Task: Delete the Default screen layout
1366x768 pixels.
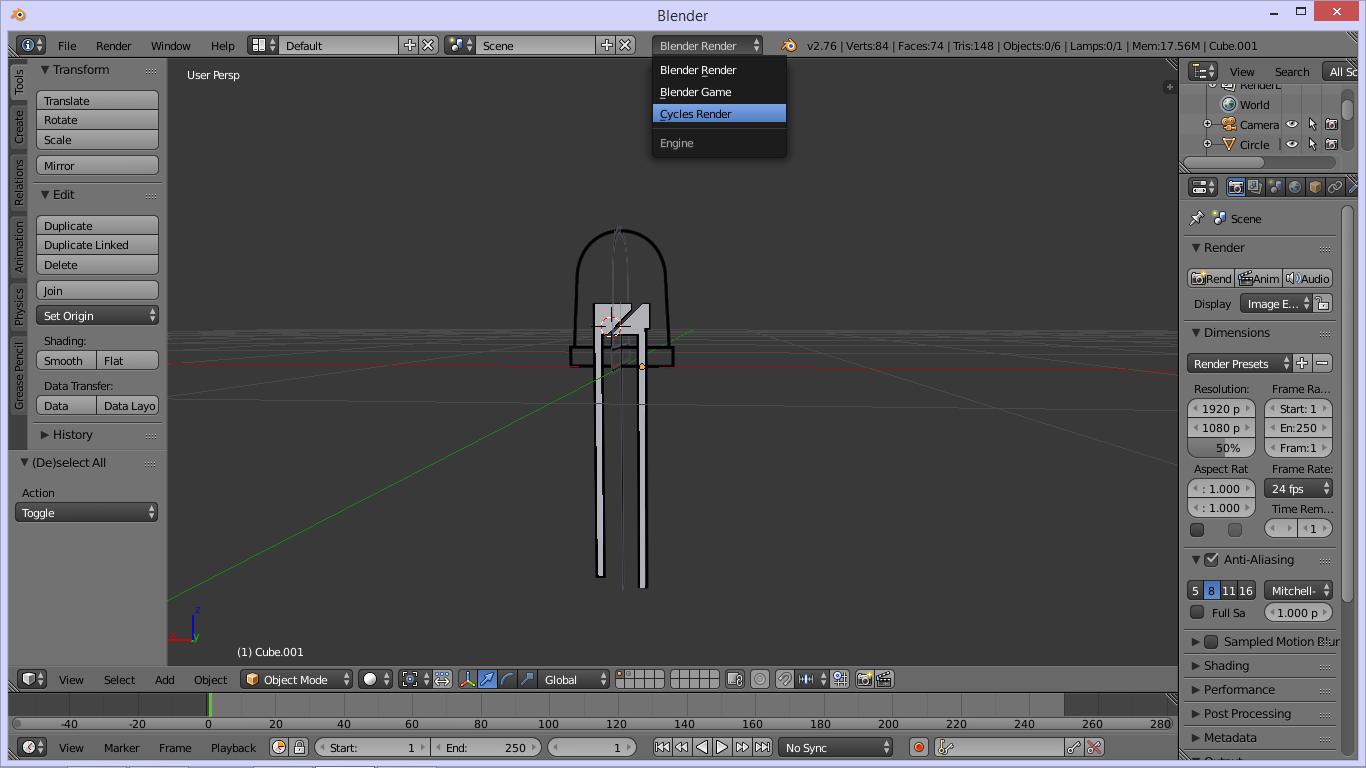Action: click(x=428, y=45)
